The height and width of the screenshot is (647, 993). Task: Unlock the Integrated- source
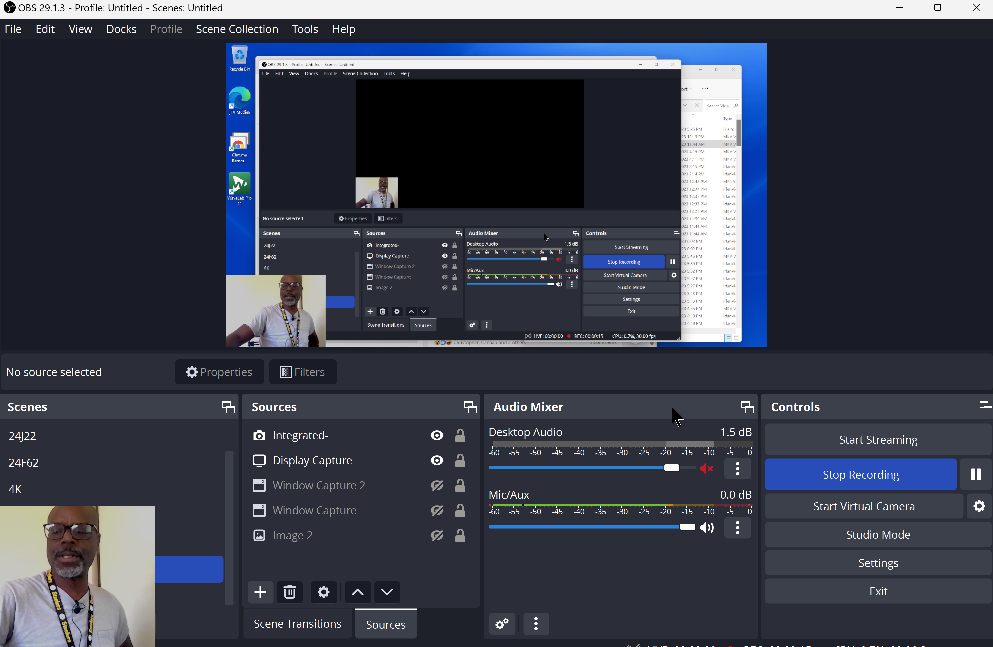(x=460, y=436)
